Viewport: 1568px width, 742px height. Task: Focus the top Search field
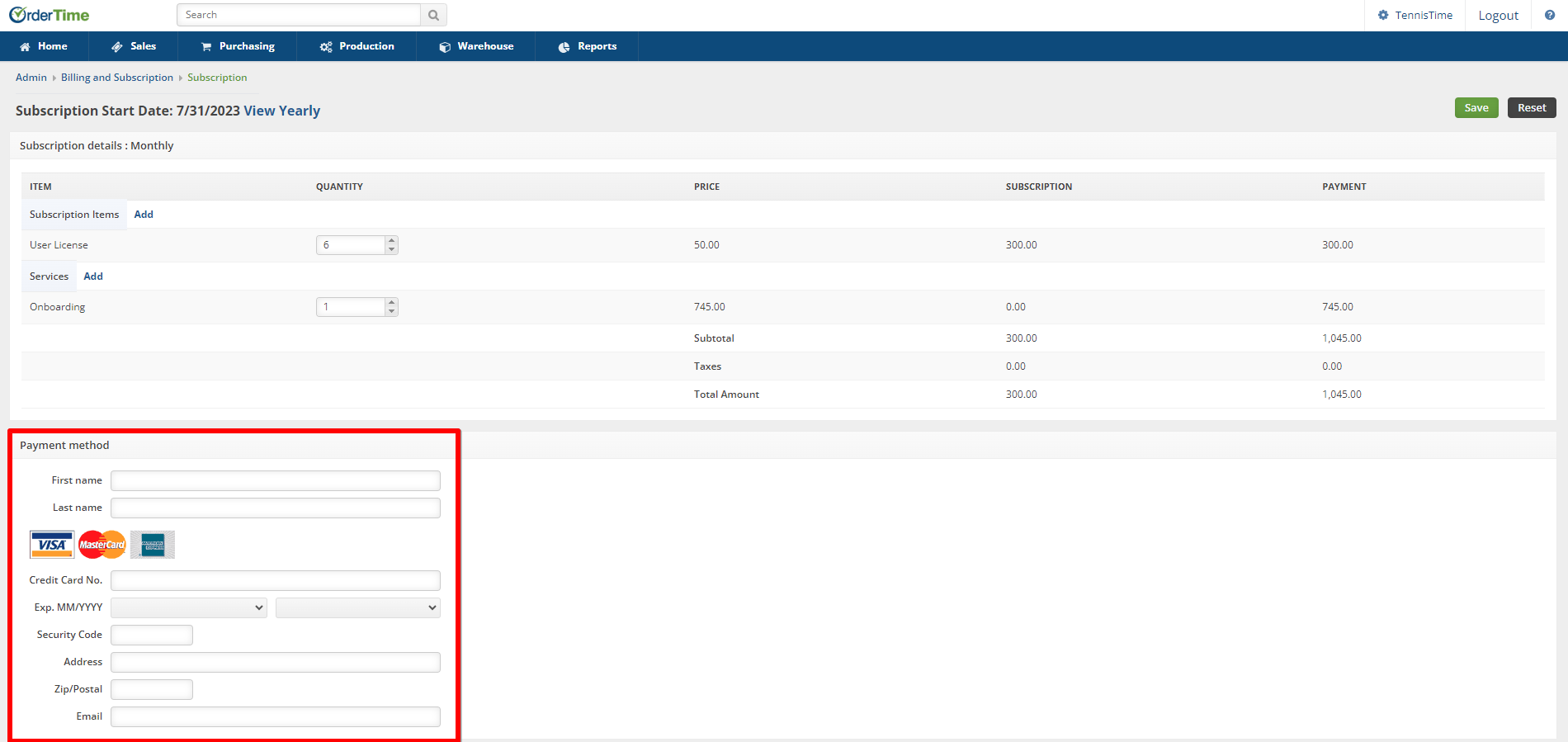click(x=299, y=15)
